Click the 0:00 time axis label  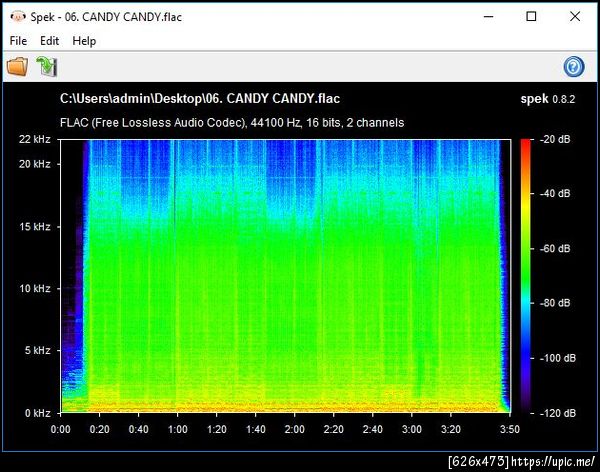(x=60, y=429)
